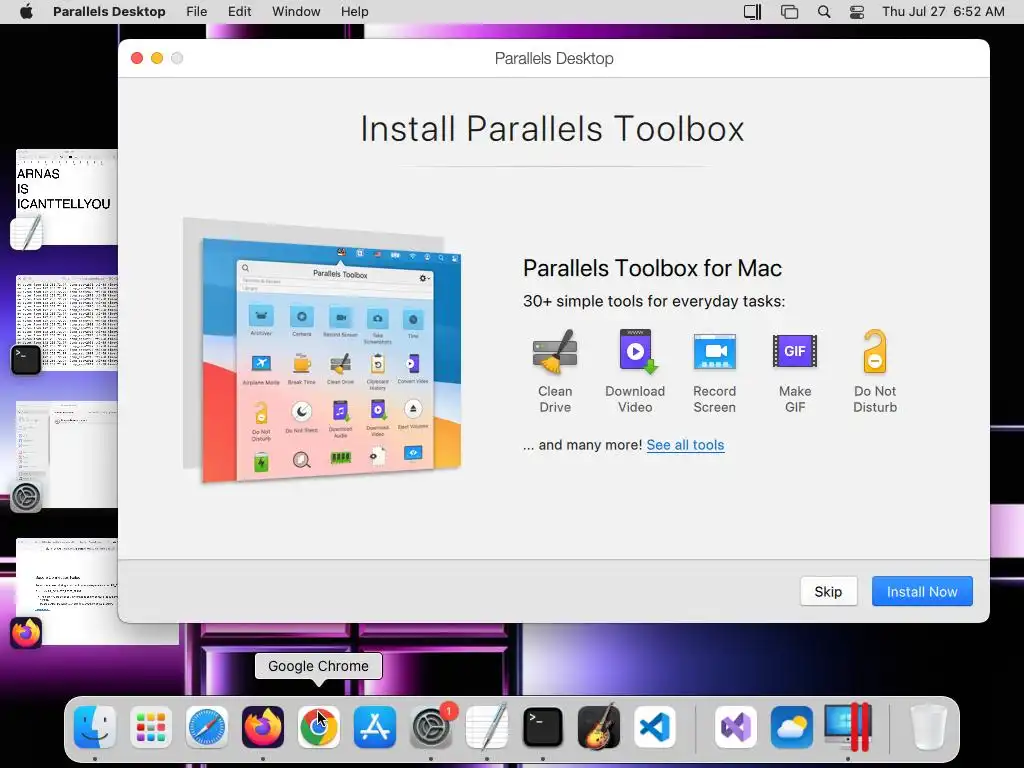This screenshot has width=1024, height=768.
Task: Click the sidebar display icon in menu bar
Action: pos(752,12)
